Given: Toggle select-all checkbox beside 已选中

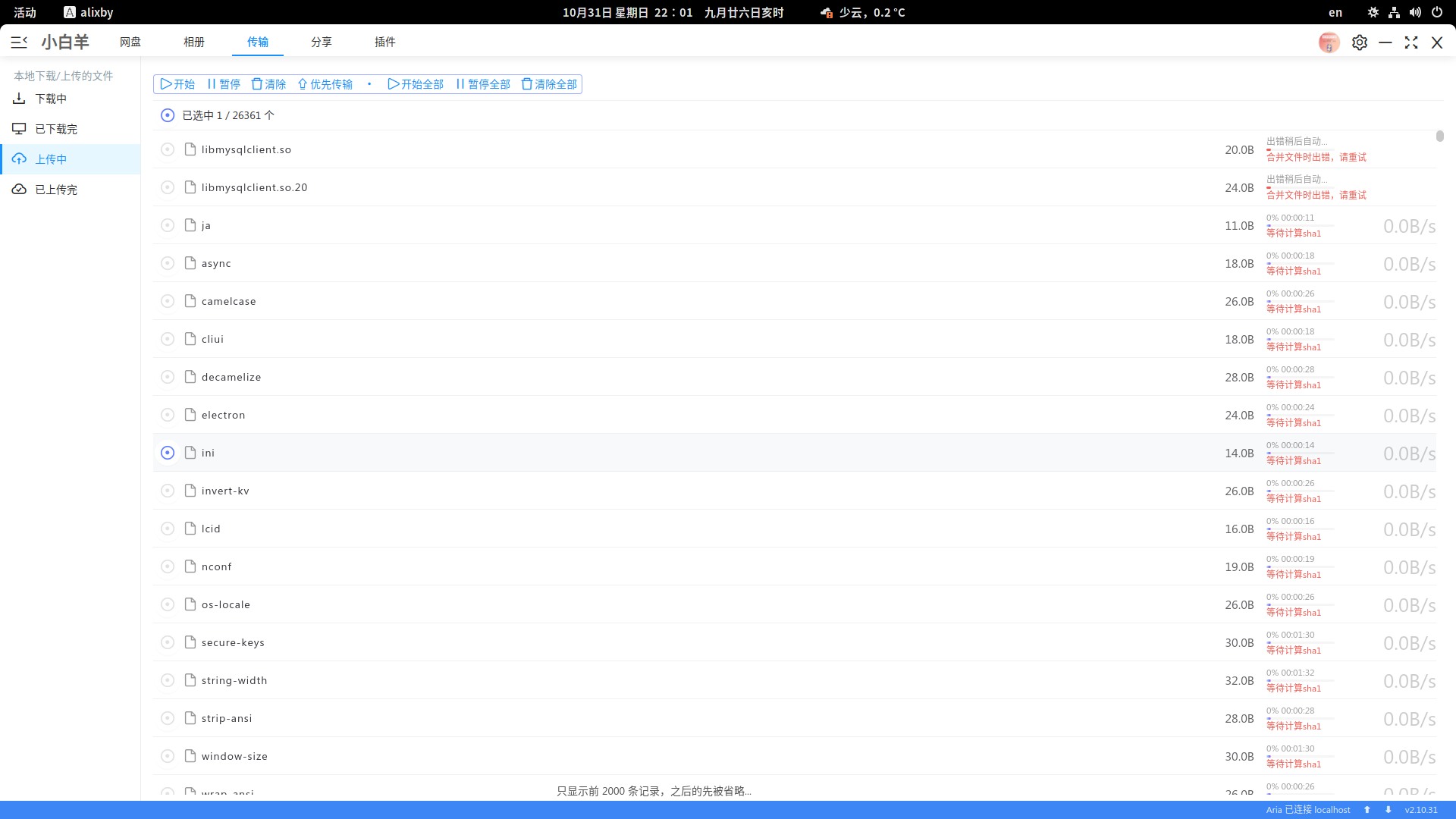Looking at the screenshot, I should (x=168, y=115).
